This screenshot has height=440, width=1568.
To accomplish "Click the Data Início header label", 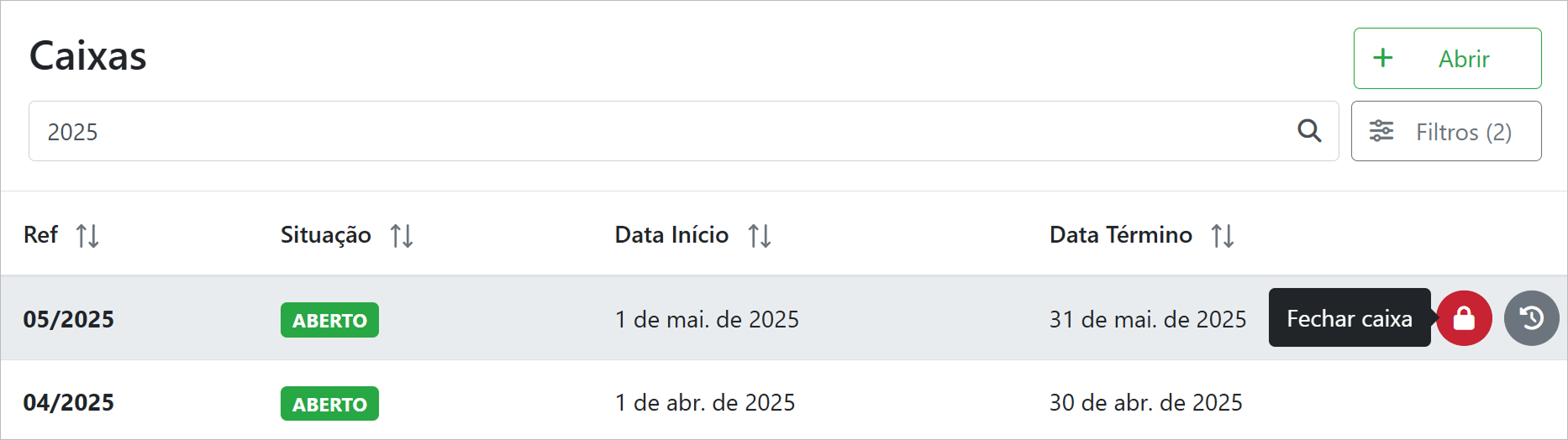I will pos(671,235).
